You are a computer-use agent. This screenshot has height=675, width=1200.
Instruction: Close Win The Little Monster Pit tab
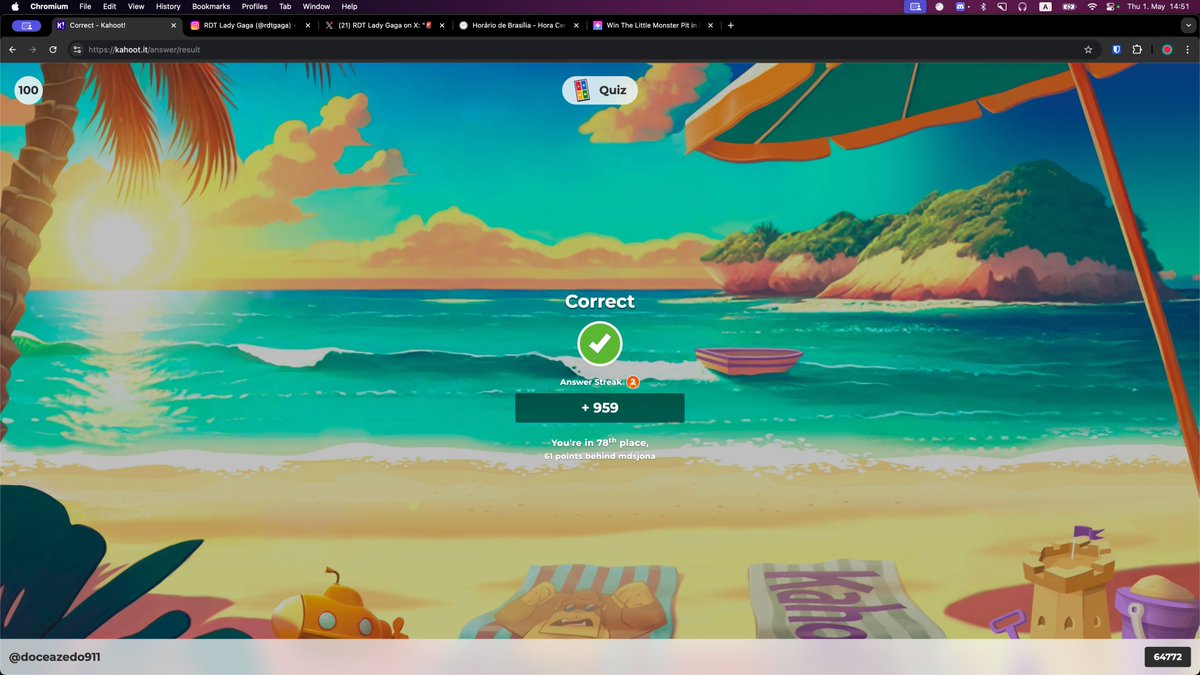click(709, 25)
